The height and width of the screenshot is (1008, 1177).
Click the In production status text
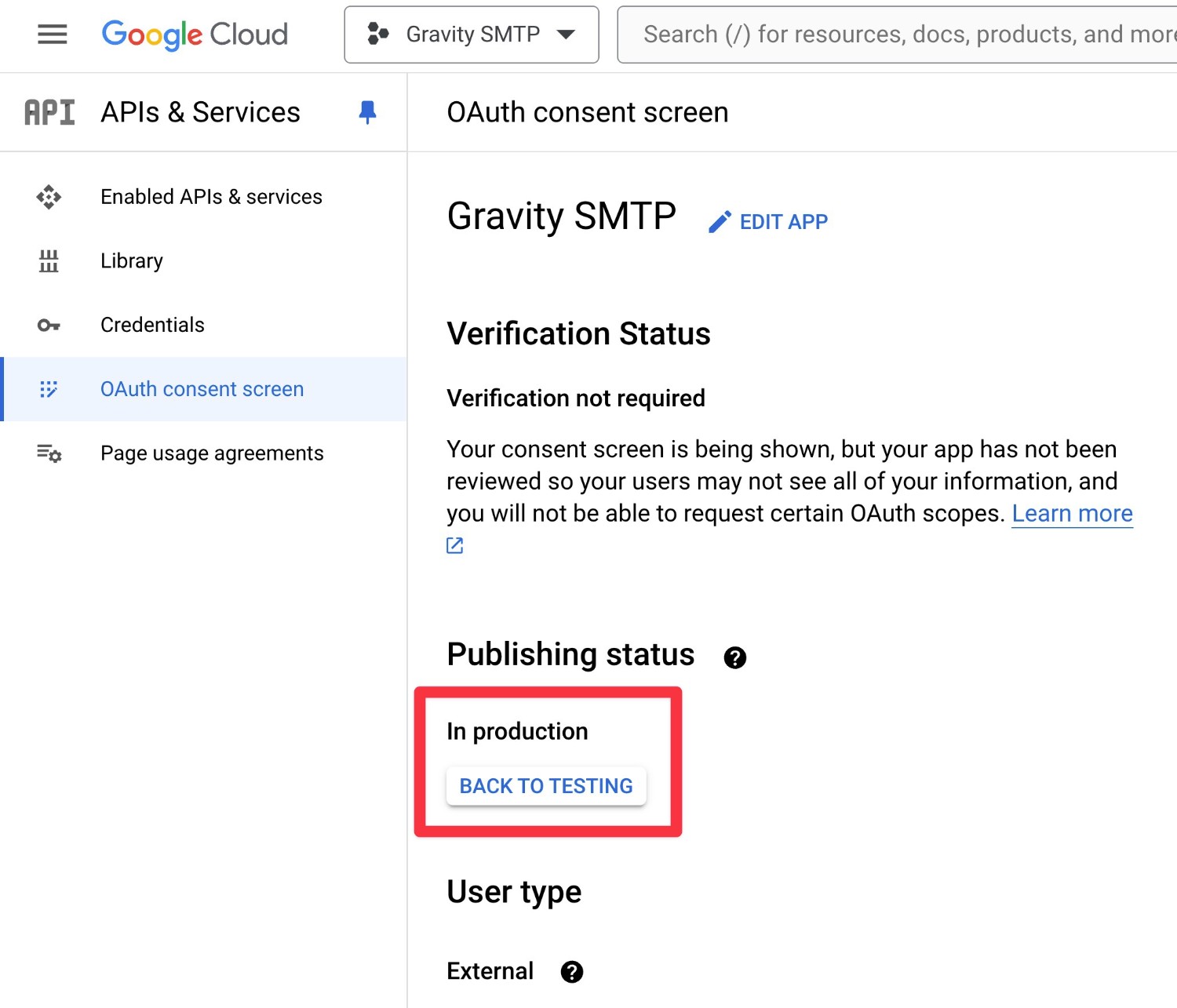(x=517, y=731)
